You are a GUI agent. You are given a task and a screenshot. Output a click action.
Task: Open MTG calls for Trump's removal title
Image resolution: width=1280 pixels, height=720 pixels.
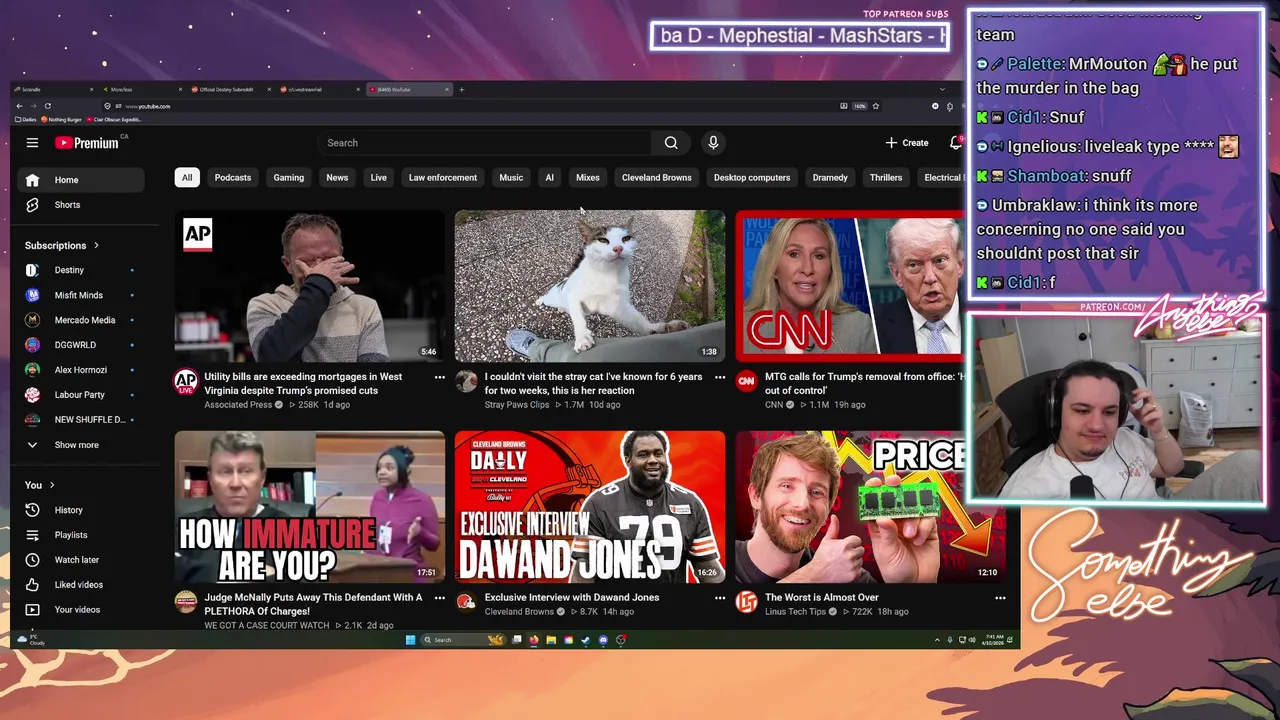[x=864, y=384]
